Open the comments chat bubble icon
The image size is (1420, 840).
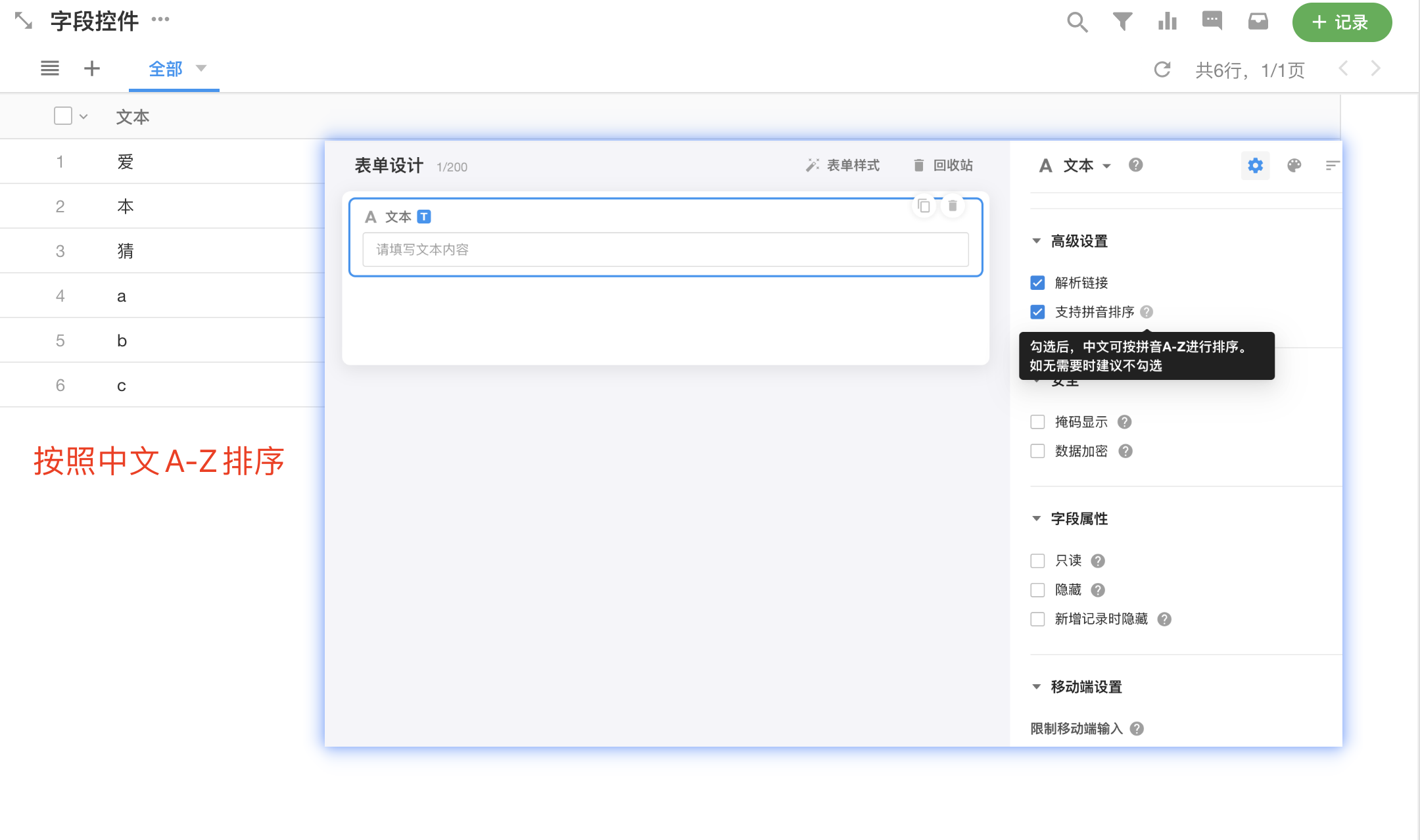coord(1212,21)
